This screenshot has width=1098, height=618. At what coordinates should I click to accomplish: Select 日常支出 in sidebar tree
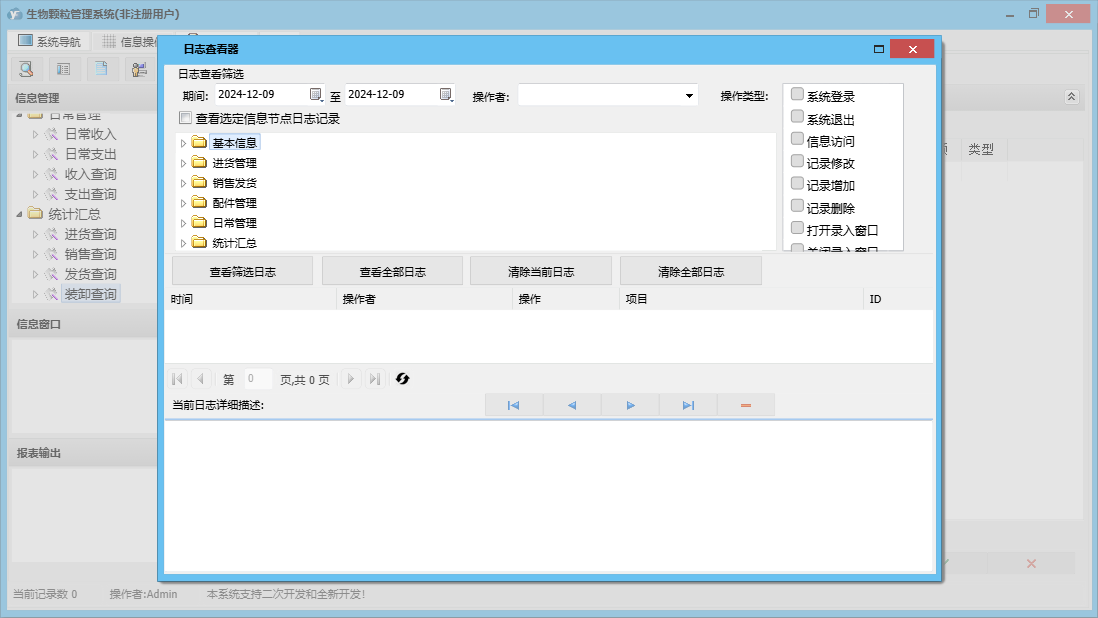pyautogui.click(x=90, y=154)
